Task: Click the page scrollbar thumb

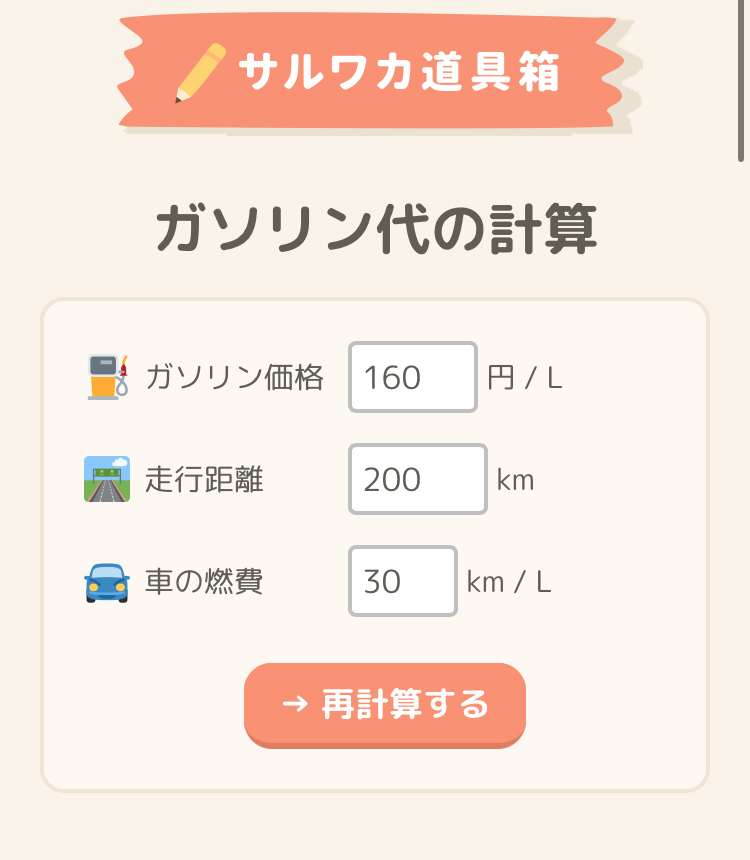Action: (x=741, y=80)
